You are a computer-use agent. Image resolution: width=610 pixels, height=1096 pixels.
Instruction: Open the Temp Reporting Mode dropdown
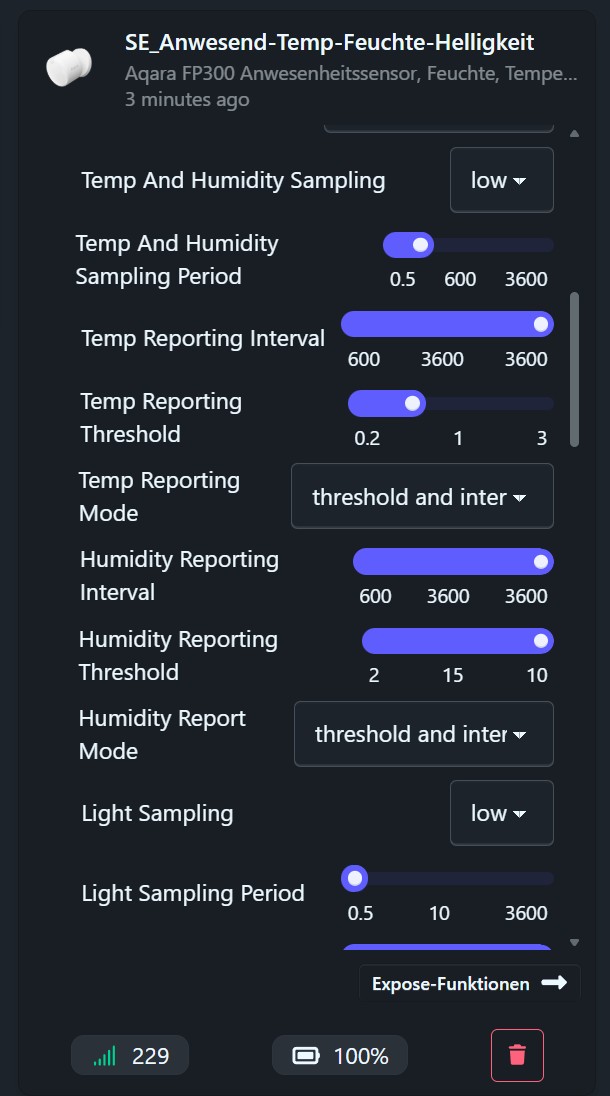click(x=421, y=496)
